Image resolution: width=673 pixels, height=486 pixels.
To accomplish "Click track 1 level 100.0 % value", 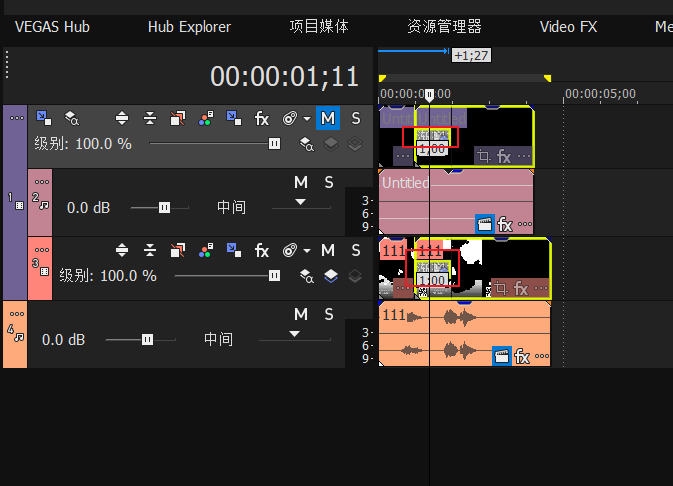I will [103, 144].
